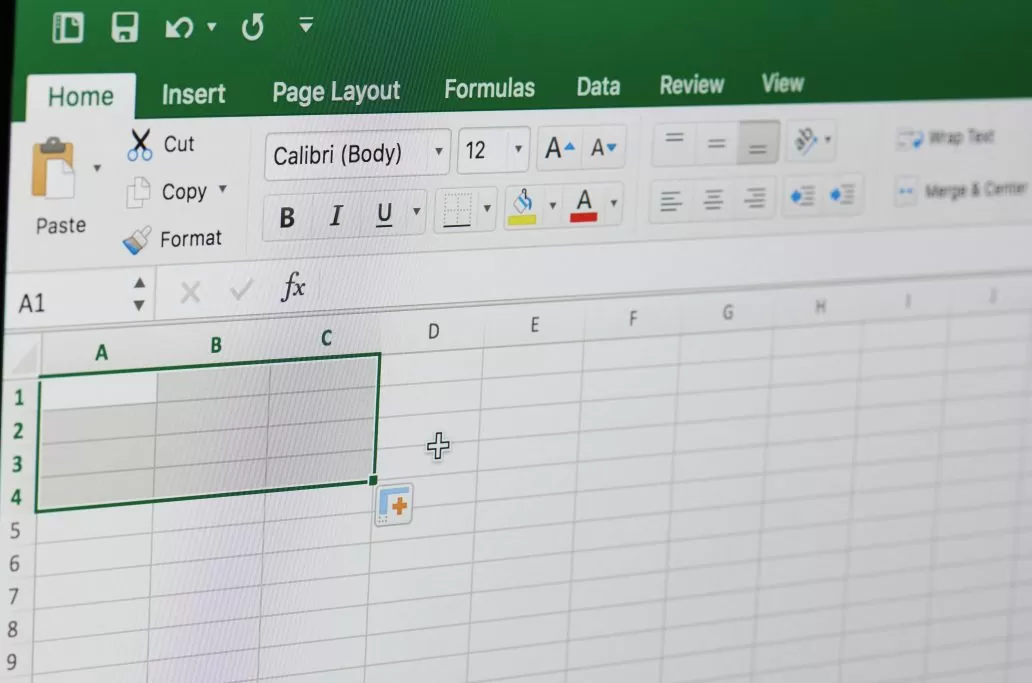Click the Save floppy disk icon
1032x683 pixels.
124,27
